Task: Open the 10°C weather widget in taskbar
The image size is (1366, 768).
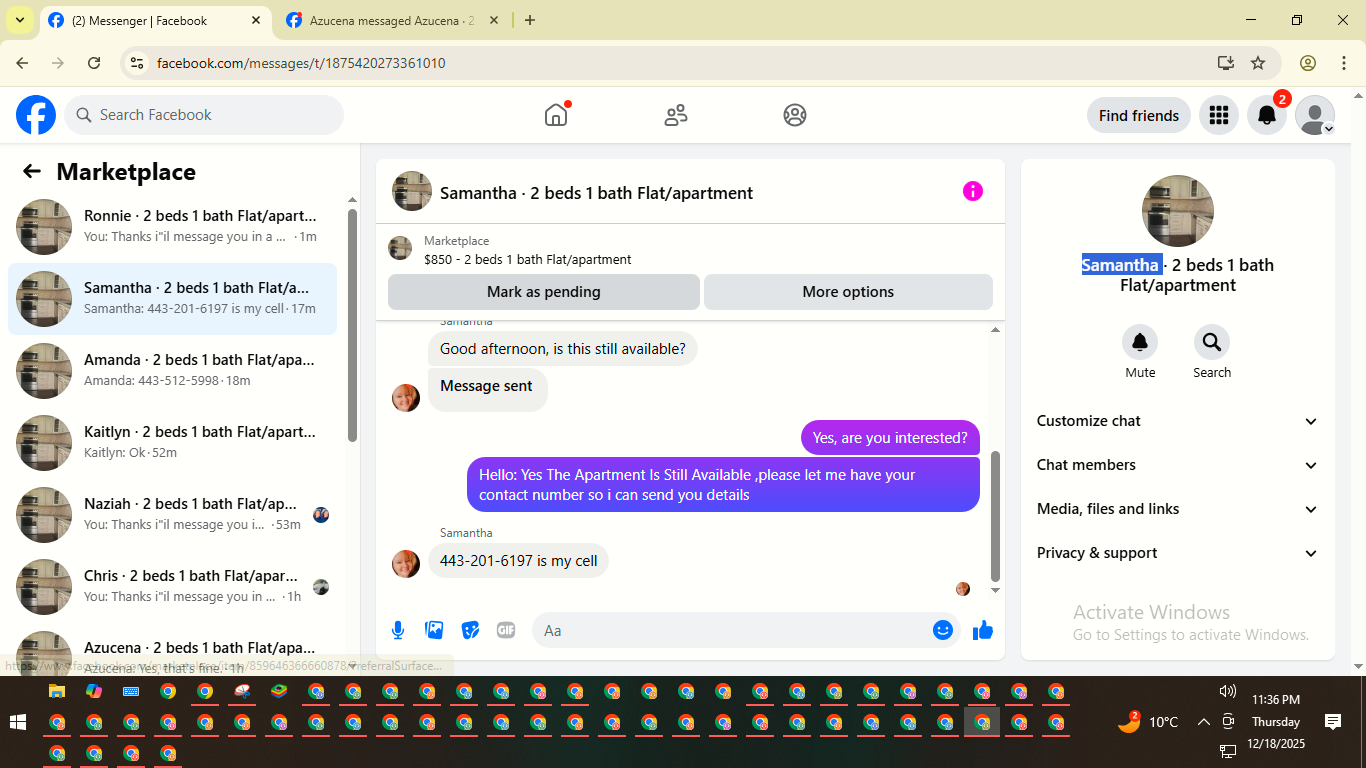Action: [1148, 722]
